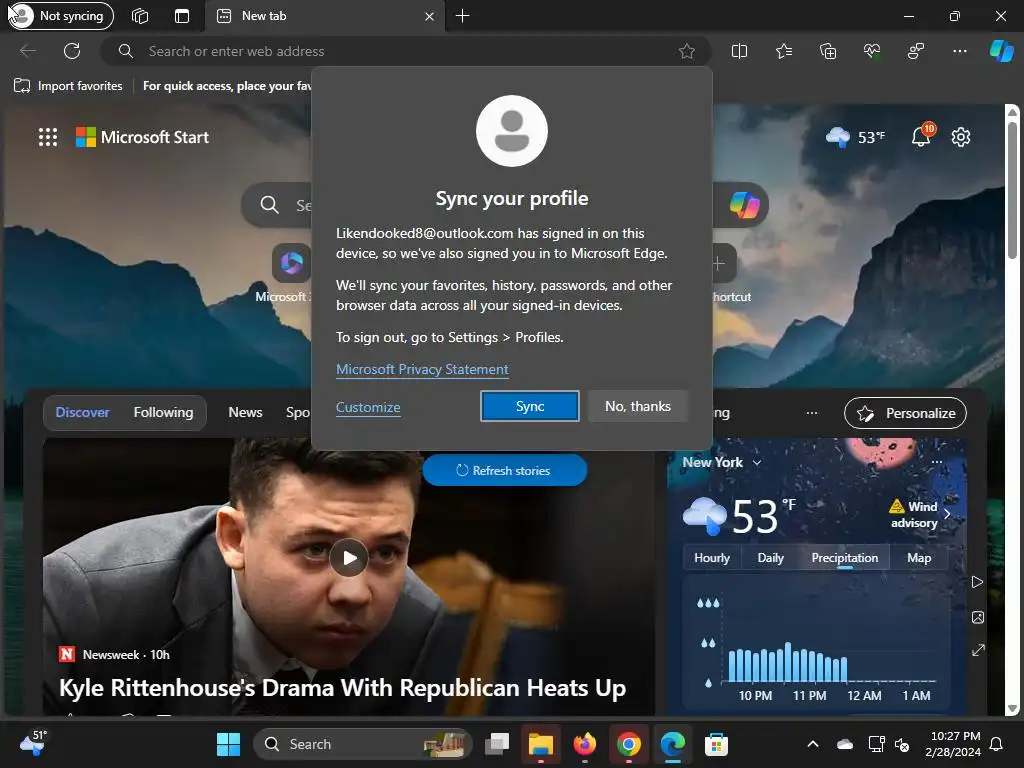Click No, thanks button
Screen dimensions: 1024x768
637,406
